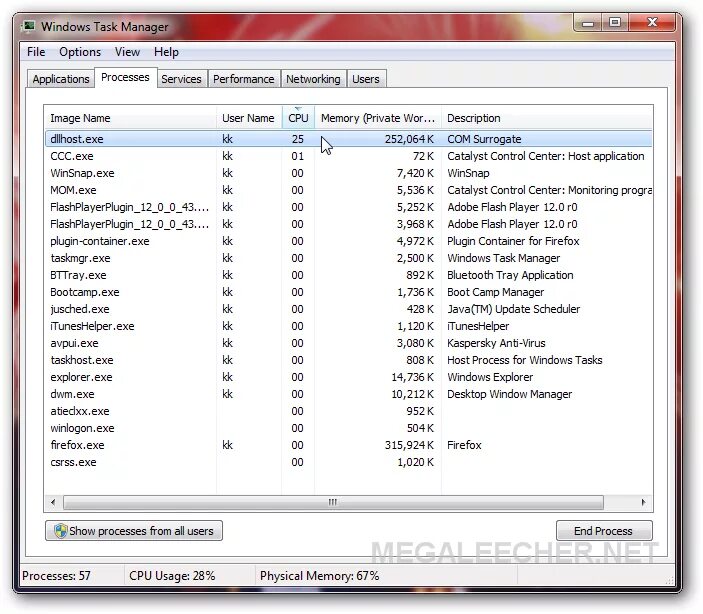Click Processes: 57 in status bar

coord(56,576)
